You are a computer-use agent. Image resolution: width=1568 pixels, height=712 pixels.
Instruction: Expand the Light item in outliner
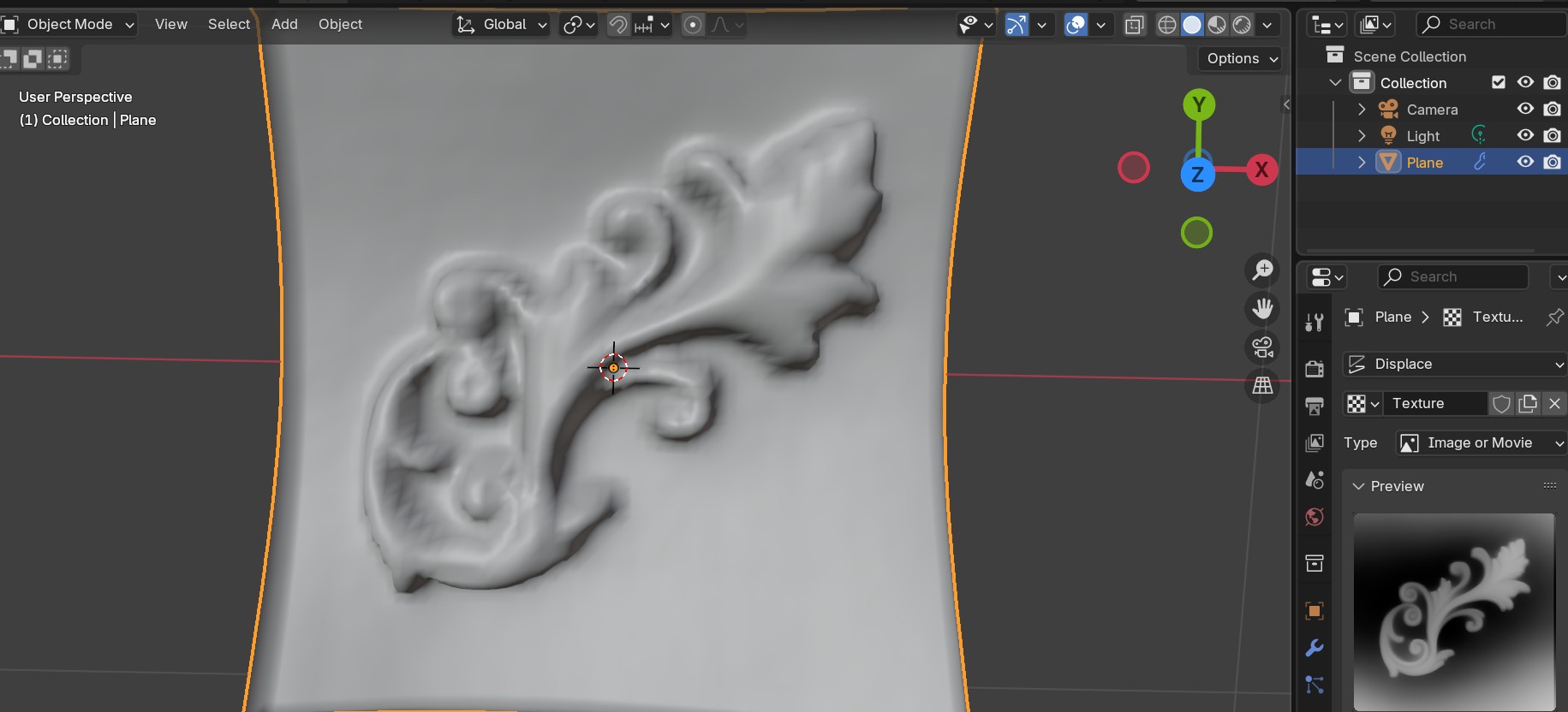[1362, 136]
